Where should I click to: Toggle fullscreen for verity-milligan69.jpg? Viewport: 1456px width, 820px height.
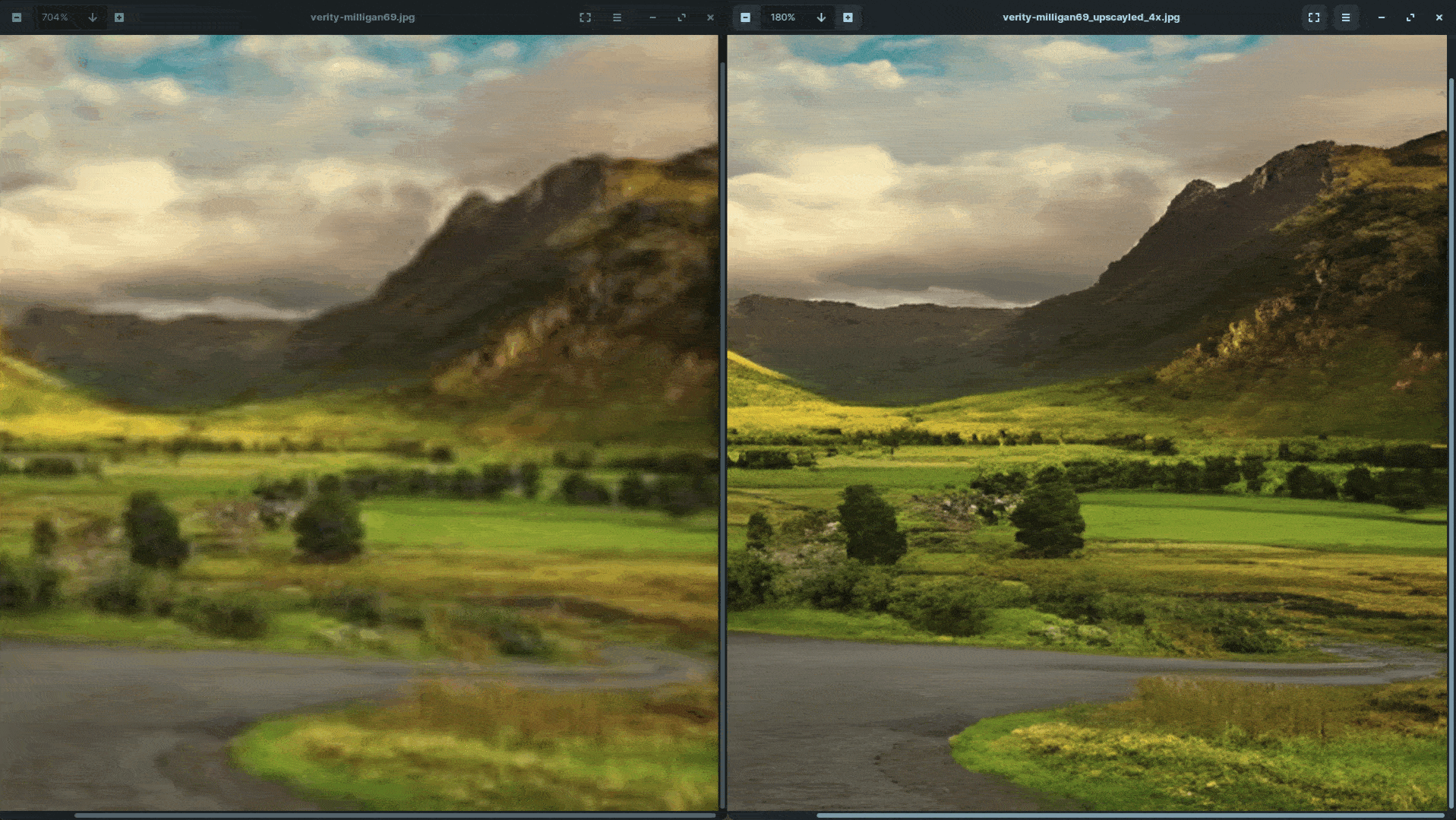coord(585,17)
